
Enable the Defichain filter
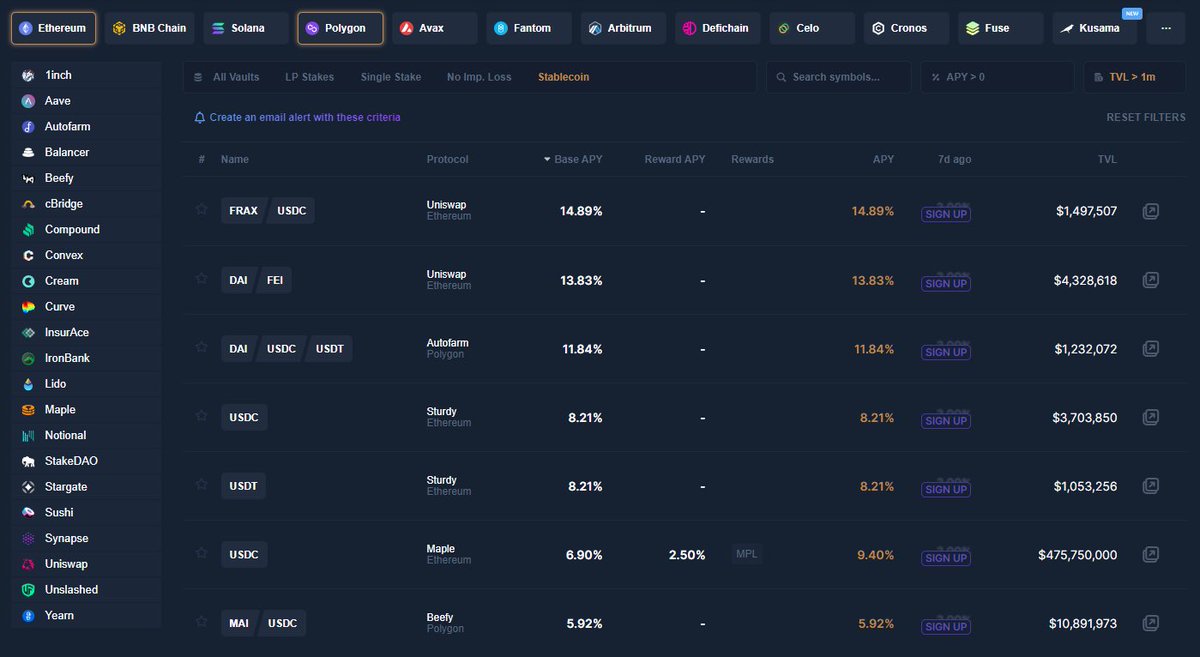click(718, 28)
